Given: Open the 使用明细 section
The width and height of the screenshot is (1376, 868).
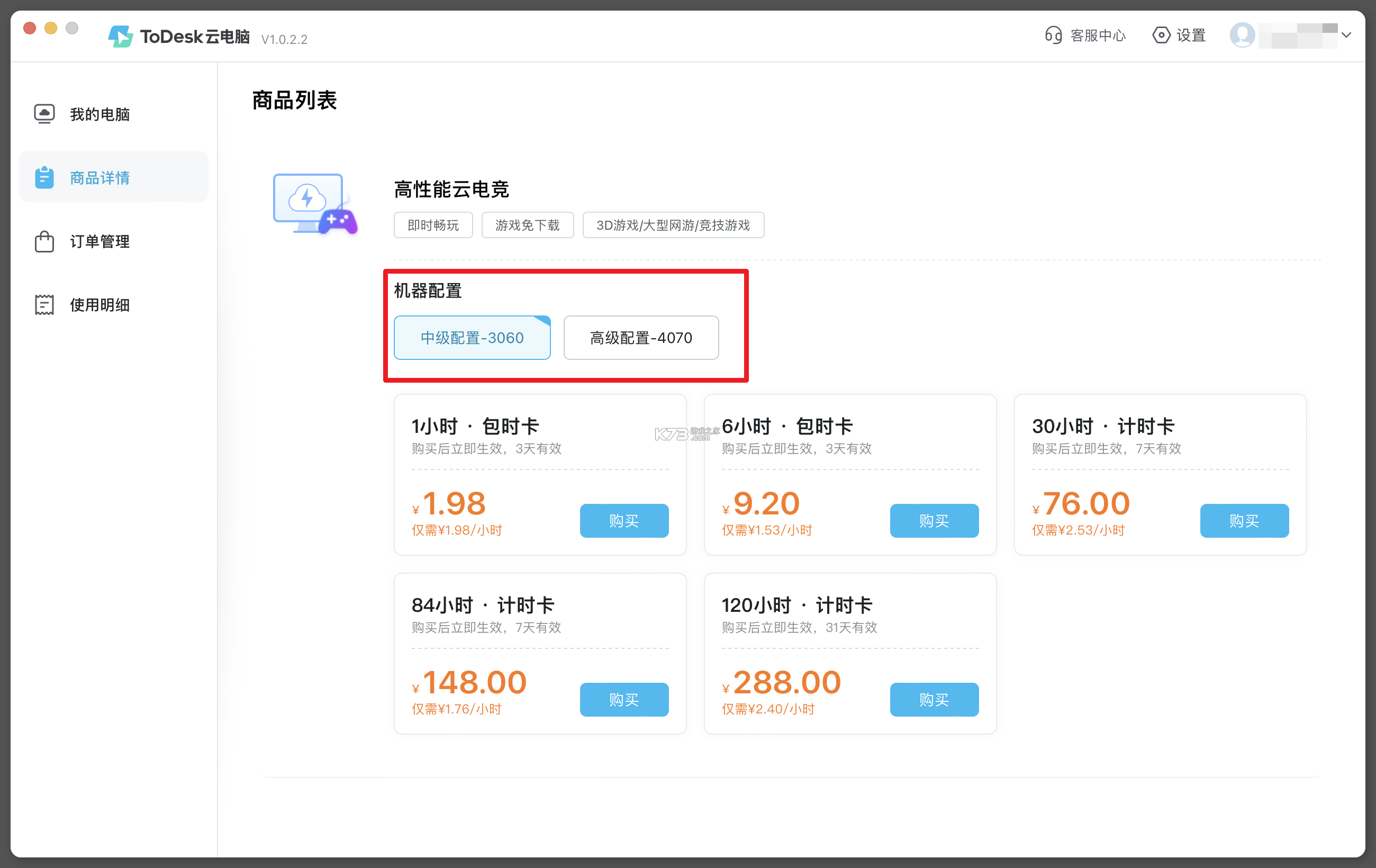Looking at the screenshot, I should click(x=99, y=304).
